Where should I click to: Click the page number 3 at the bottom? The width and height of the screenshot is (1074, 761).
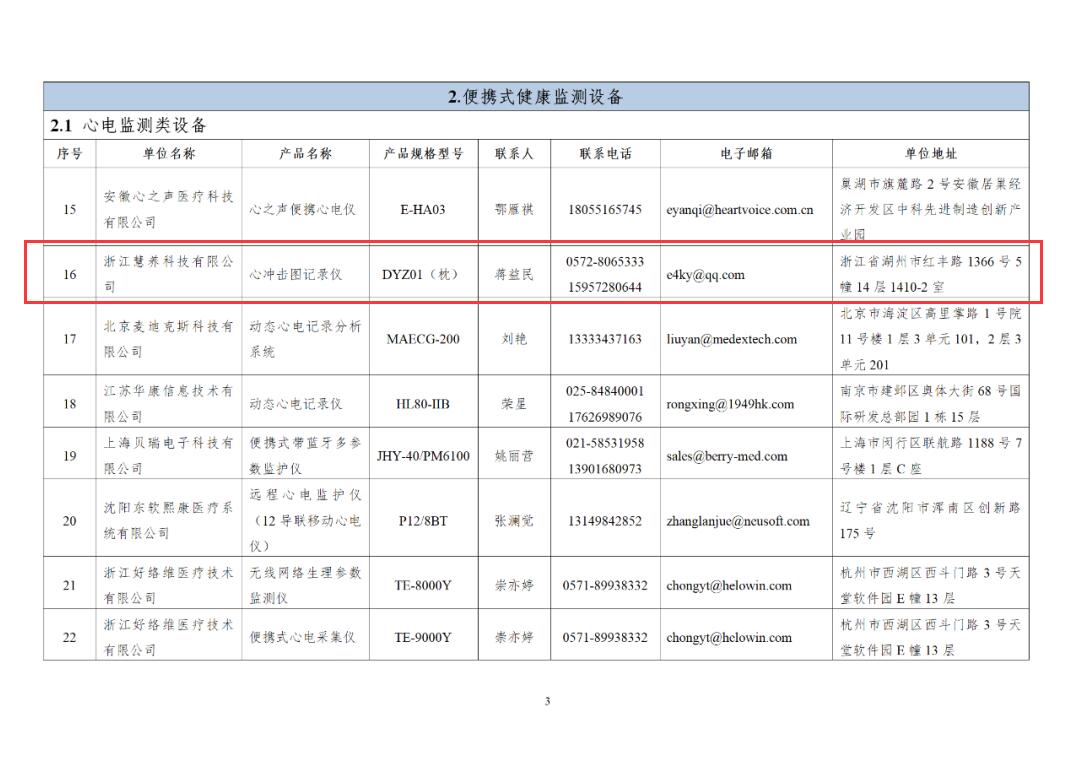click(547, 701)
